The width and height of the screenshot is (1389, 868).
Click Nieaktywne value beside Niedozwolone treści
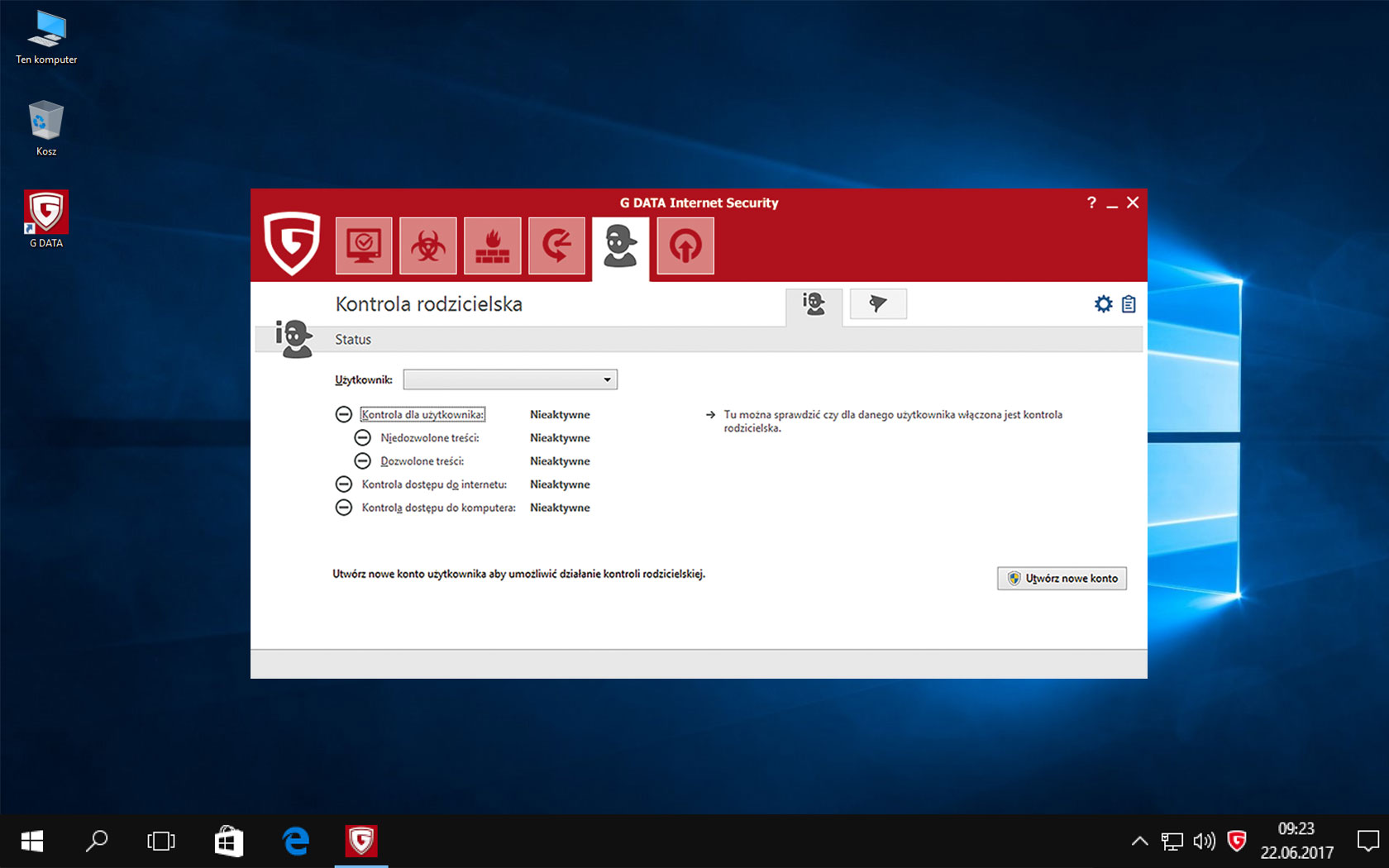(x=560, y=438)
